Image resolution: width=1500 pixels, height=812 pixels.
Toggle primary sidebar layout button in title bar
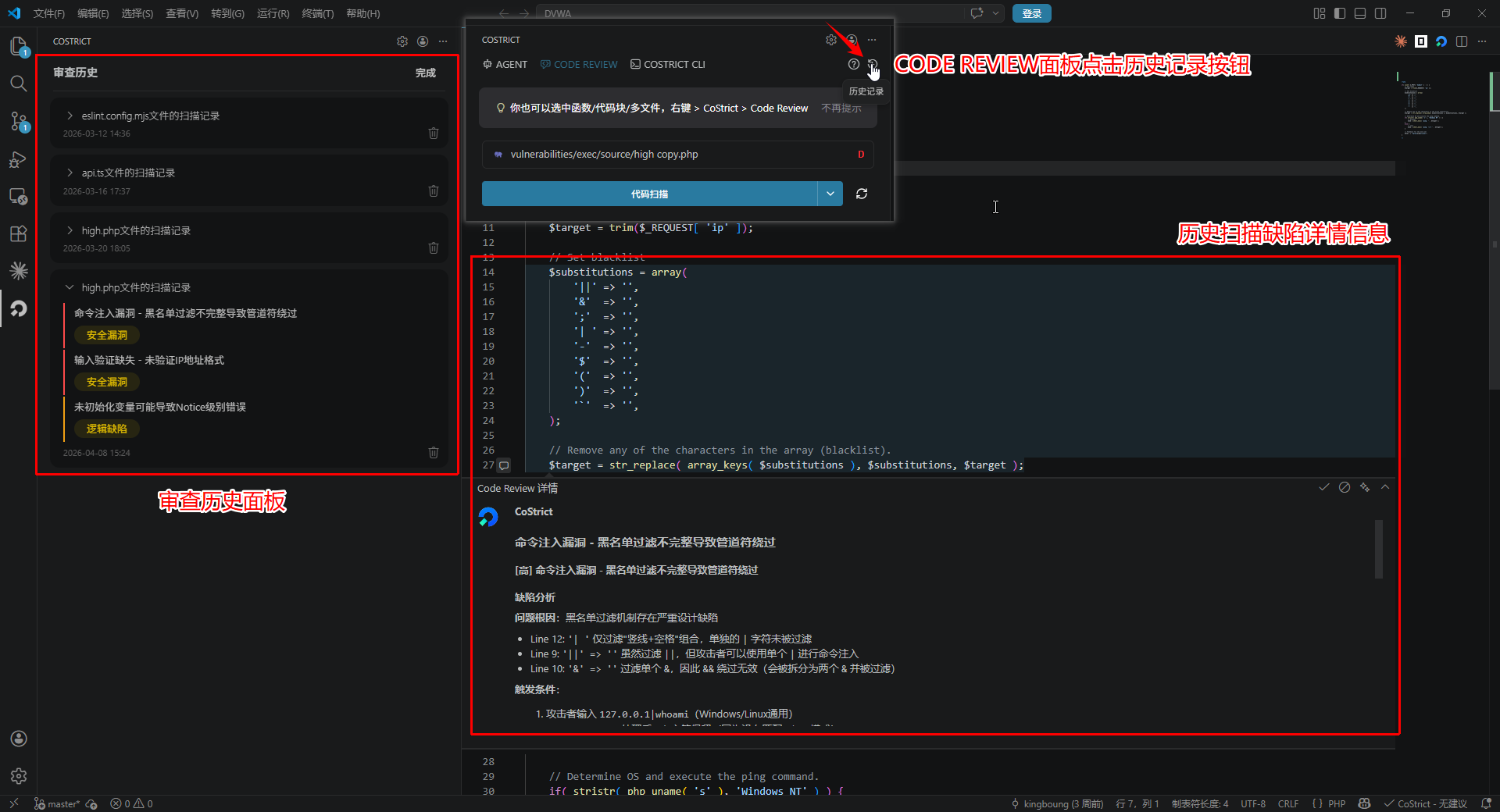[x=1340, y=13]
